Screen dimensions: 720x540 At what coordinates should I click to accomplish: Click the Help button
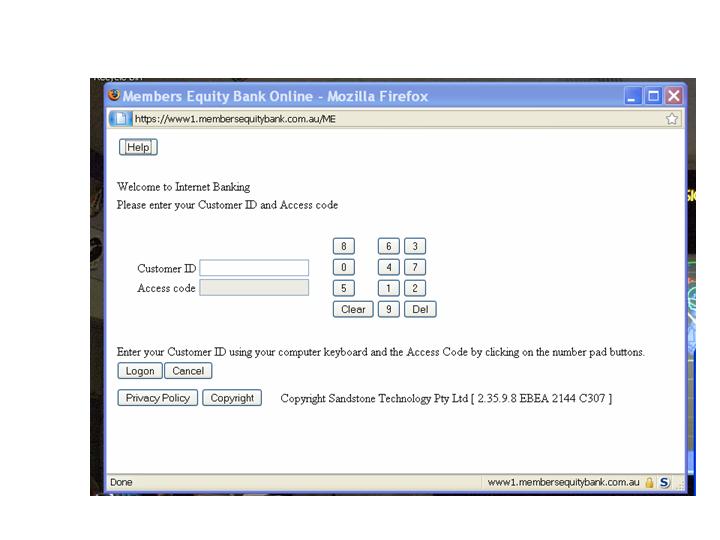coord(138,147)
